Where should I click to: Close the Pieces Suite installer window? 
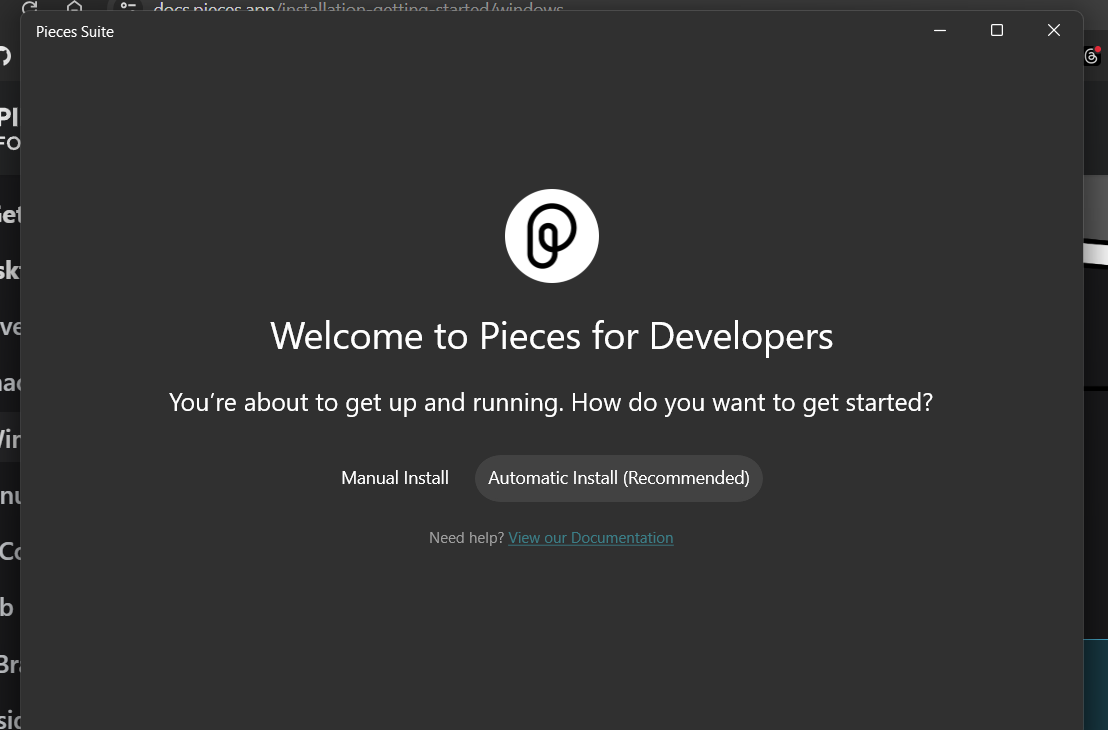point(1053,30)
